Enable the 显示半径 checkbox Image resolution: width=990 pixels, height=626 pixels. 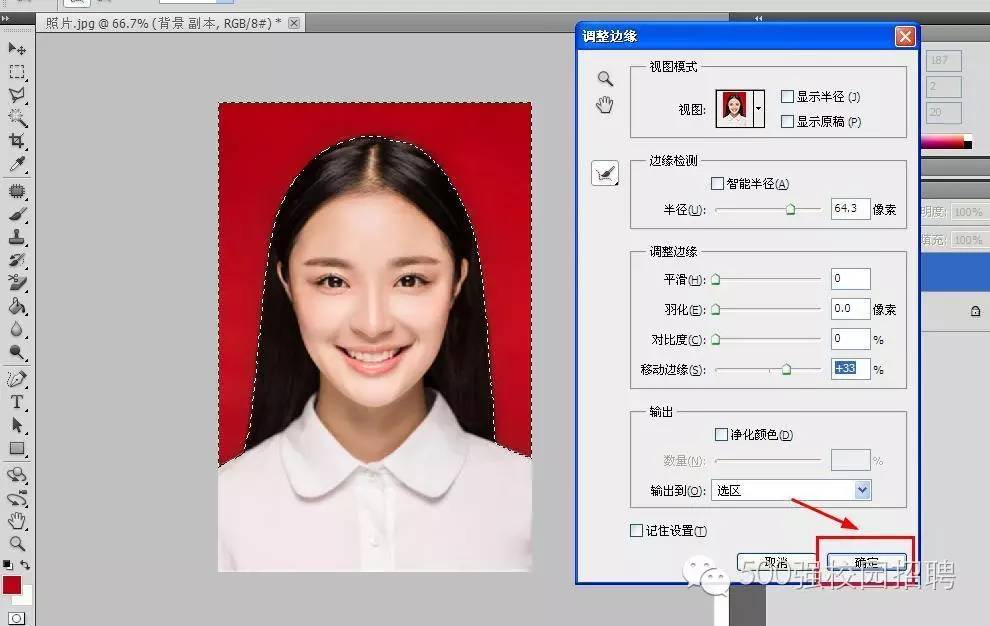tap(788, 96)
